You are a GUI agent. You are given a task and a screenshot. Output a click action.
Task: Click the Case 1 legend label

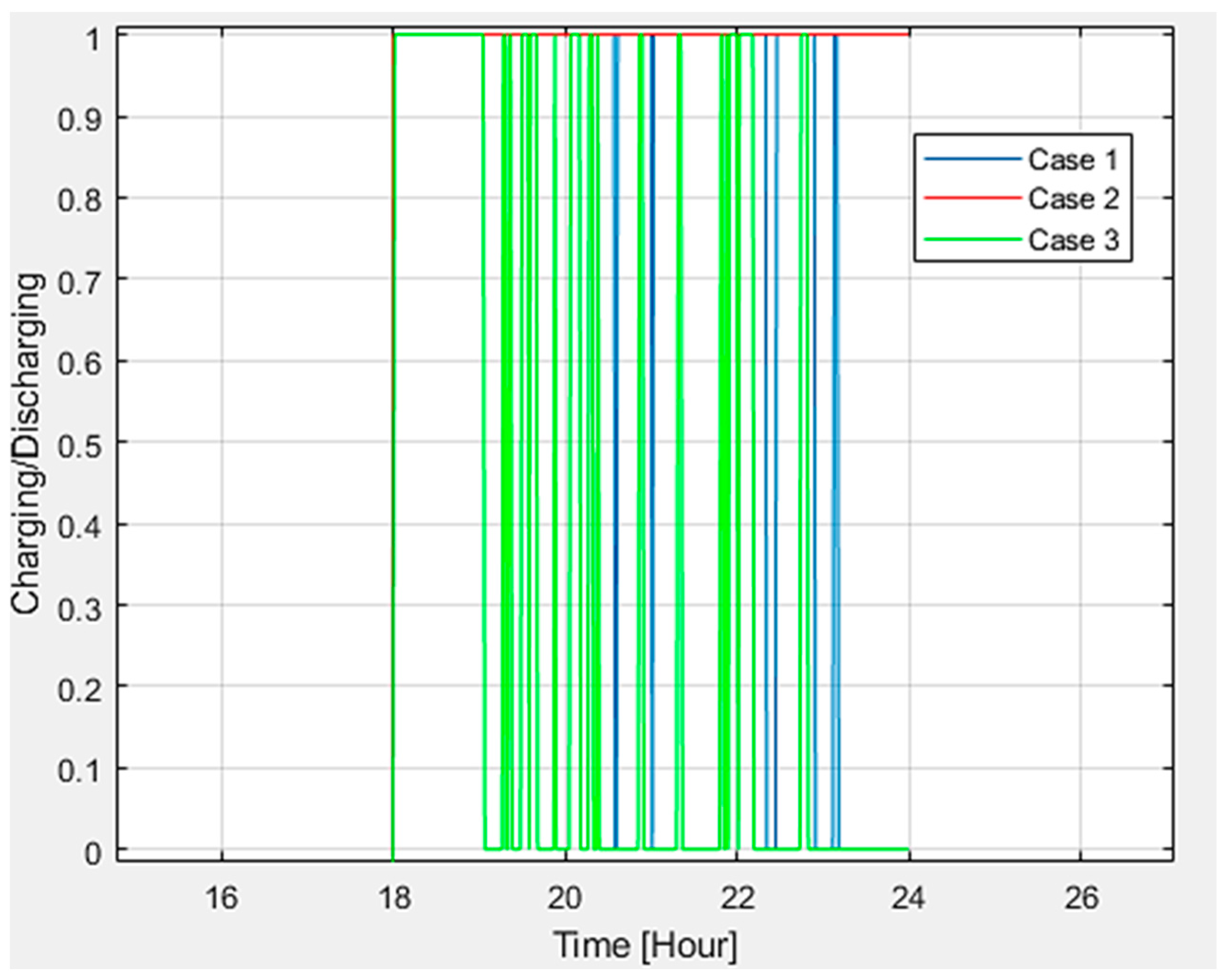pos(1072,160)
